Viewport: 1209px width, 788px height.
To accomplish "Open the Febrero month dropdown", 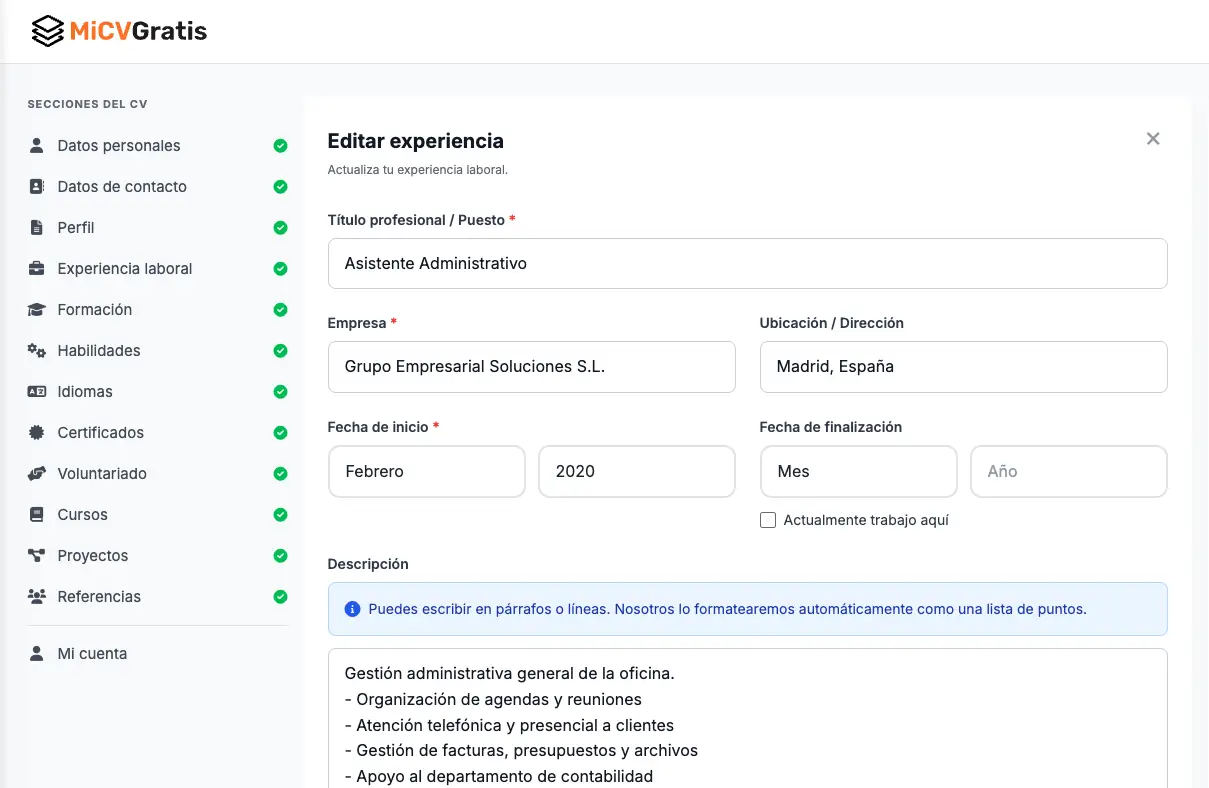I will (427, 471).
